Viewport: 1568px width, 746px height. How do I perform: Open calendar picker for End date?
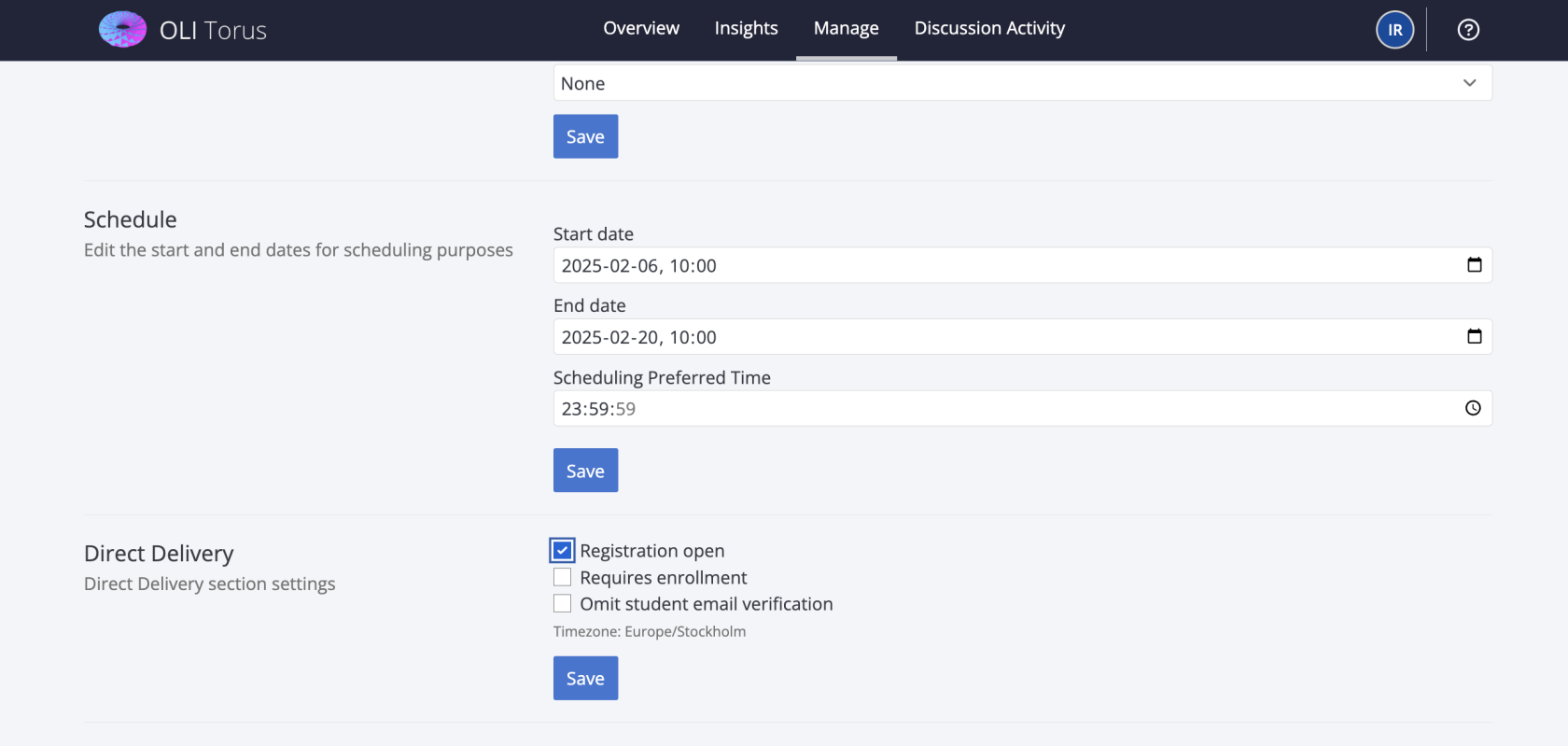coord(1474,336)
